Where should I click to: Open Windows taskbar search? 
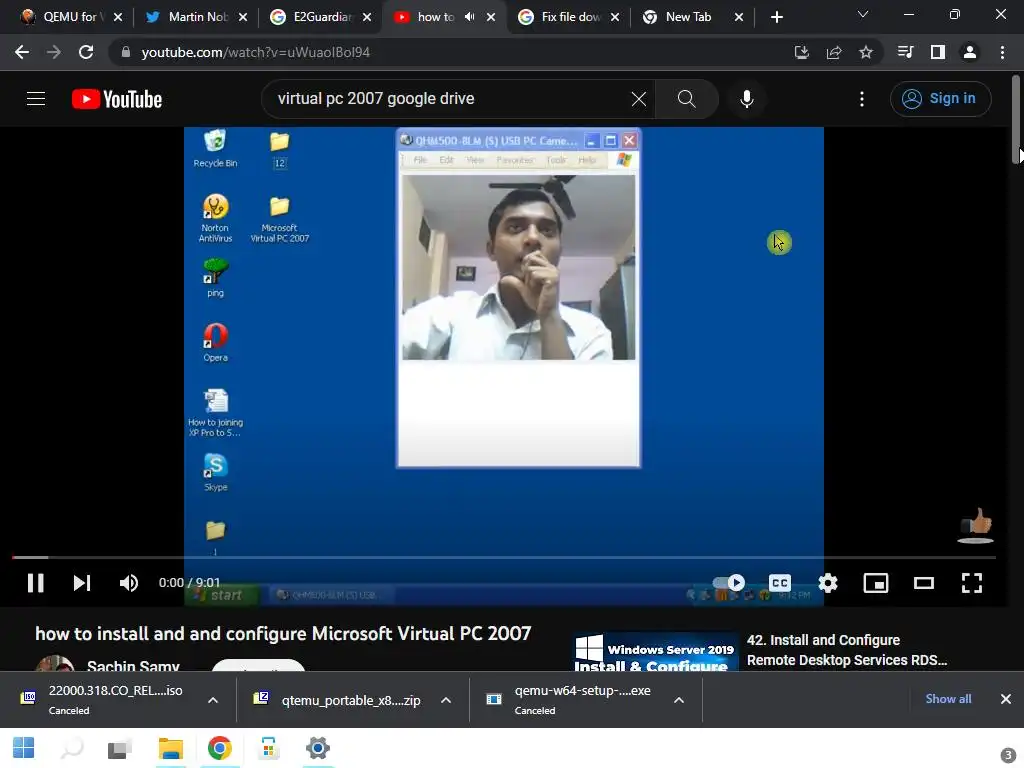click(72, 748)
